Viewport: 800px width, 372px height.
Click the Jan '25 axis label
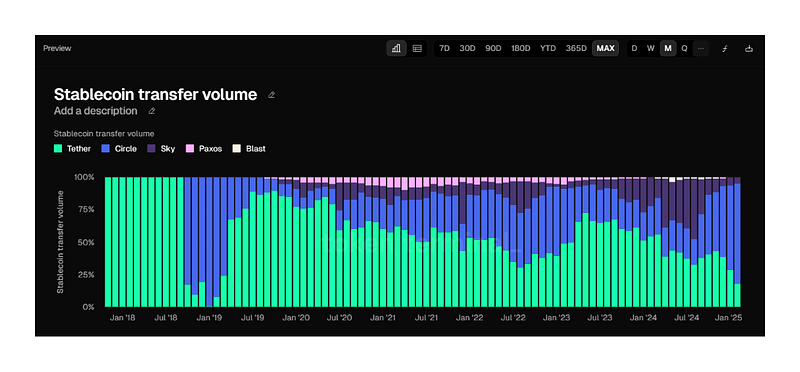point(730,317)
